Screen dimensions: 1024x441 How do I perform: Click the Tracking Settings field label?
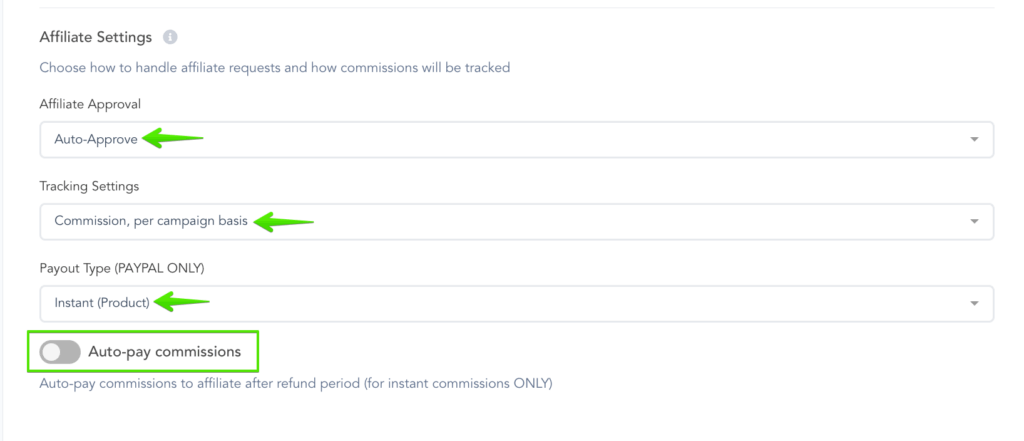88,186
